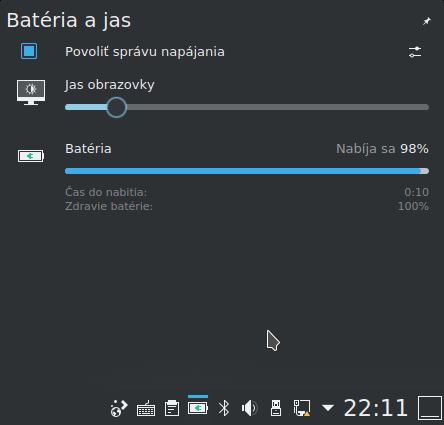Open the wired network tray icon with warning

302,408
